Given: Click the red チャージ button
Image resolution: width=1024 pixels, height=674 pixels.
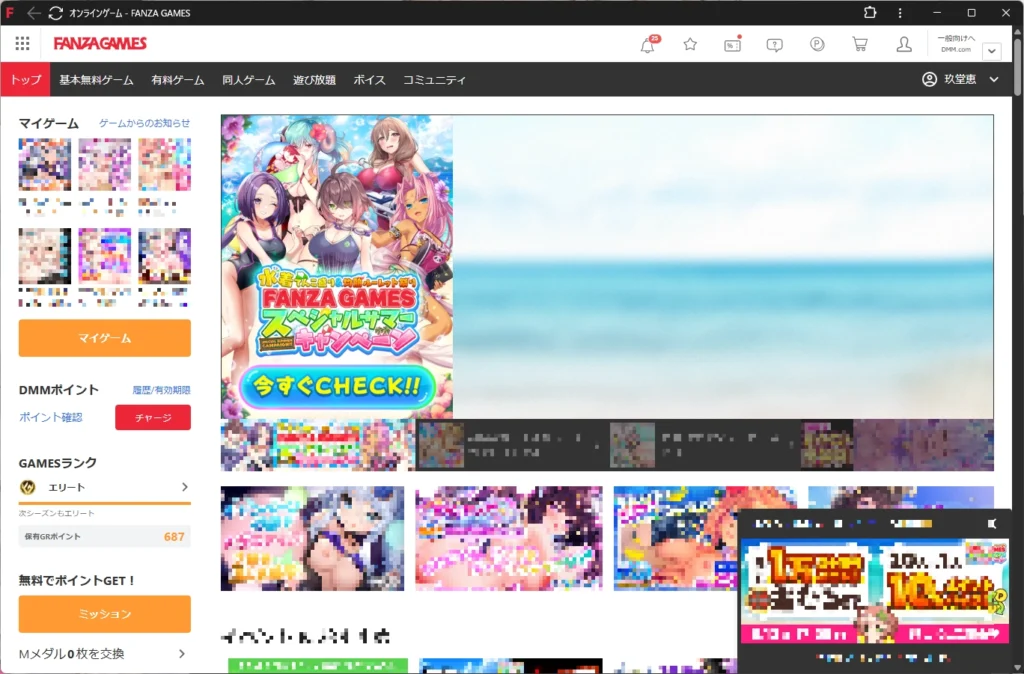Looking at the screenshot, I should (153, 417).
